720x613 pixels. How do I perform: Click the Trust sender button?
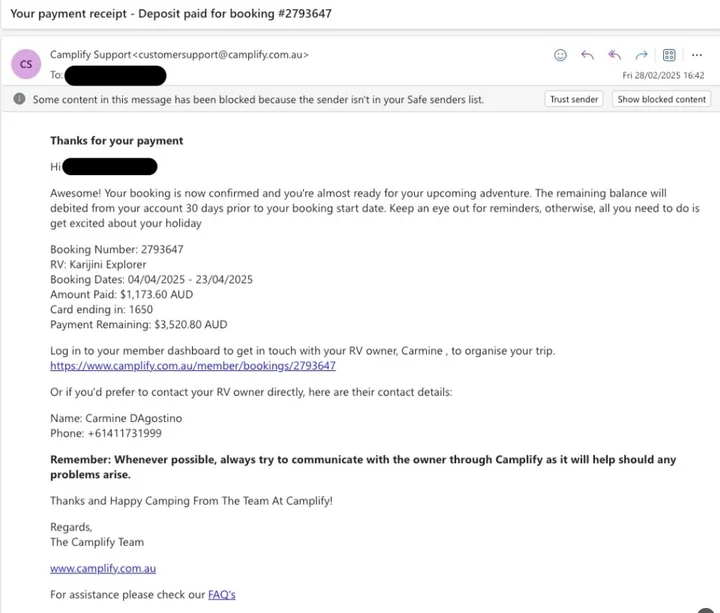[574, 99]
